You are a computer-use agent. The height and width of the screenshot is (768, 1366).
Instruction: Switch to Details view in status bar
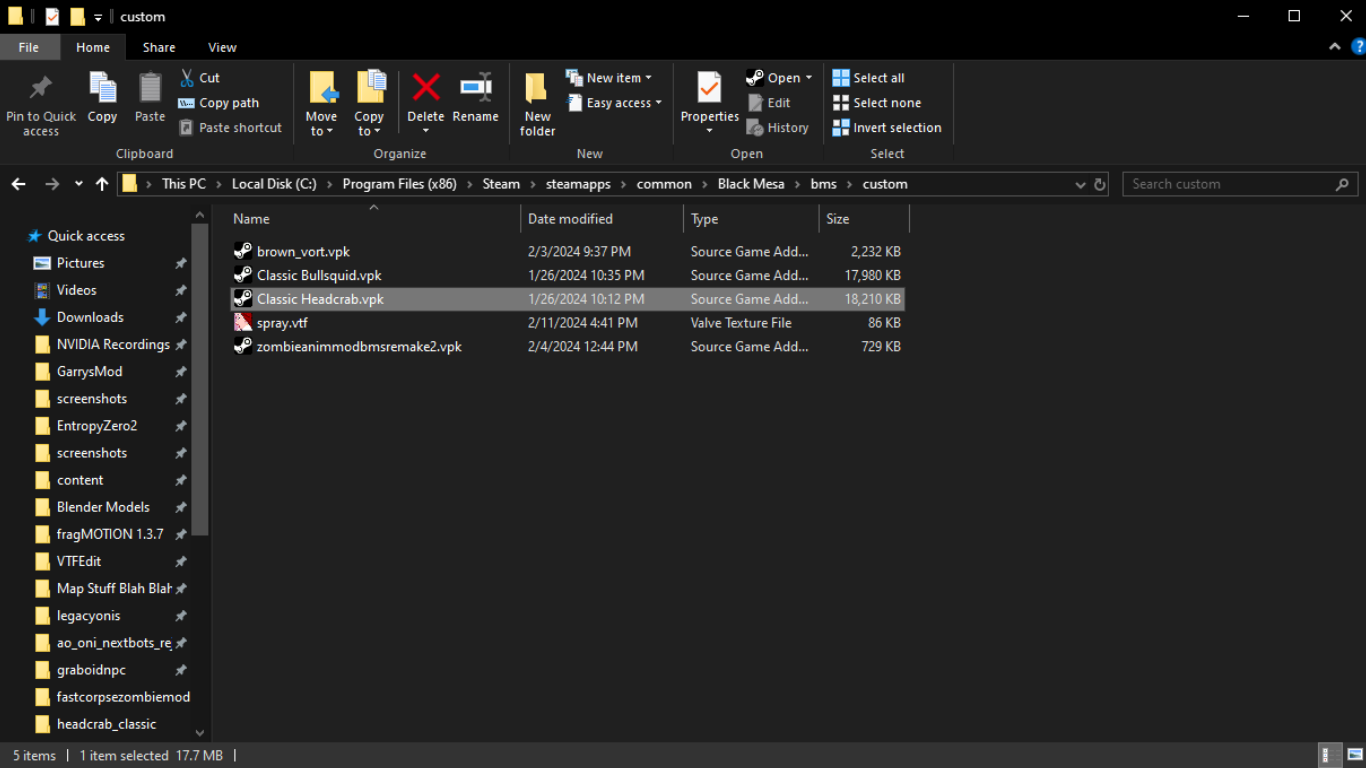click(x=1331, y=756)
